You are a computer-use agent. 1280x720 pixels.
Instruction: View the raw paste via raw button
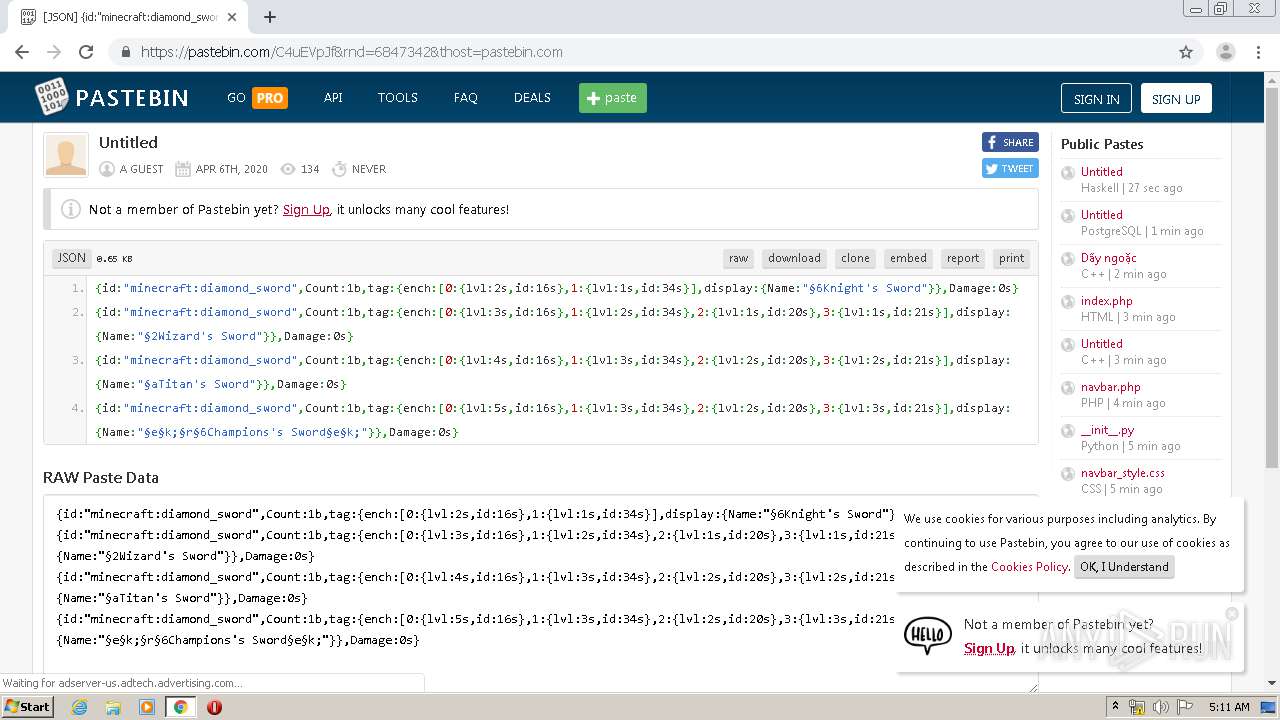[x=738, y=258]
